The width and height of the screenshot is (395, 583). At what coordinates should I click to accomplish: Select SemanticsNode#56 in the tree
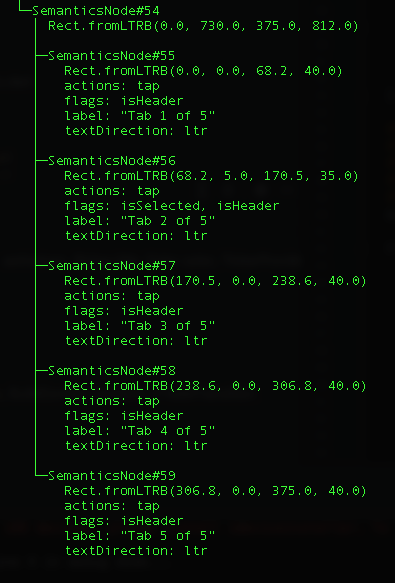click(112, 161)
